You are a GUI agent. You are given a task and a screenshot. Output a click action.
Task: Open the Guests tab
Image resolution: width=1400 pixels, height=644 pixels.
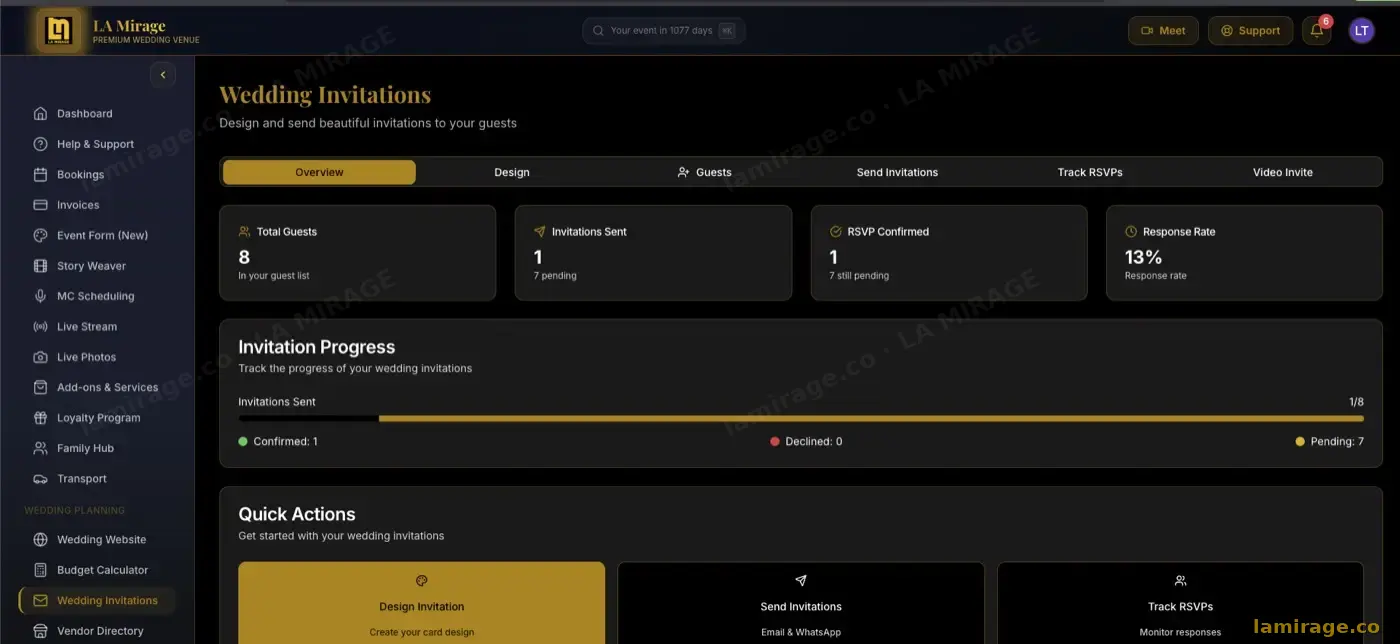coord(704,172)
